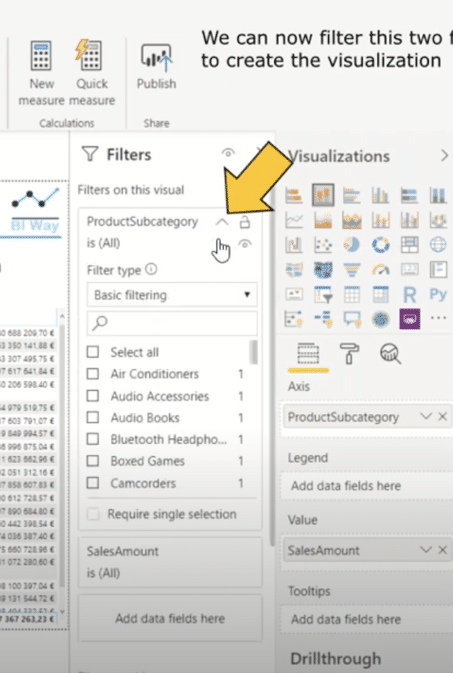Select the Donut chart visual
Viewport: 453px width, 673px height.
(x=380, y=245)
